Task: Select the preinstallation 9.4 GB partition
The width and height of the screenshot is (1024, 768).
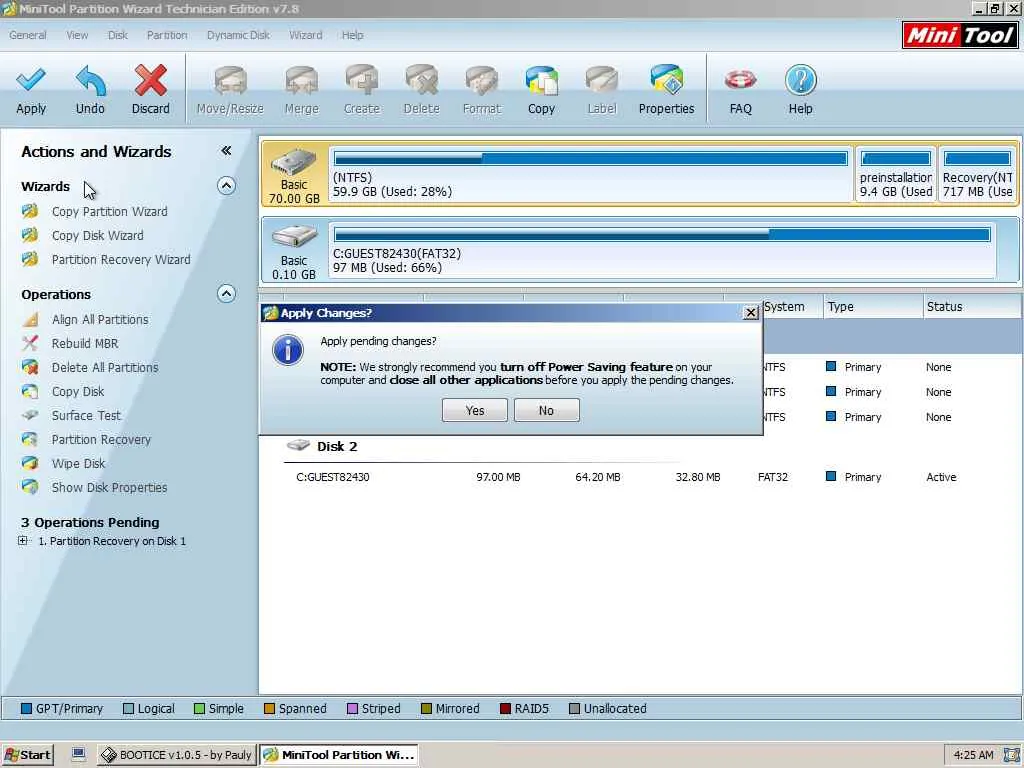Action: click(x=895, y=174)
